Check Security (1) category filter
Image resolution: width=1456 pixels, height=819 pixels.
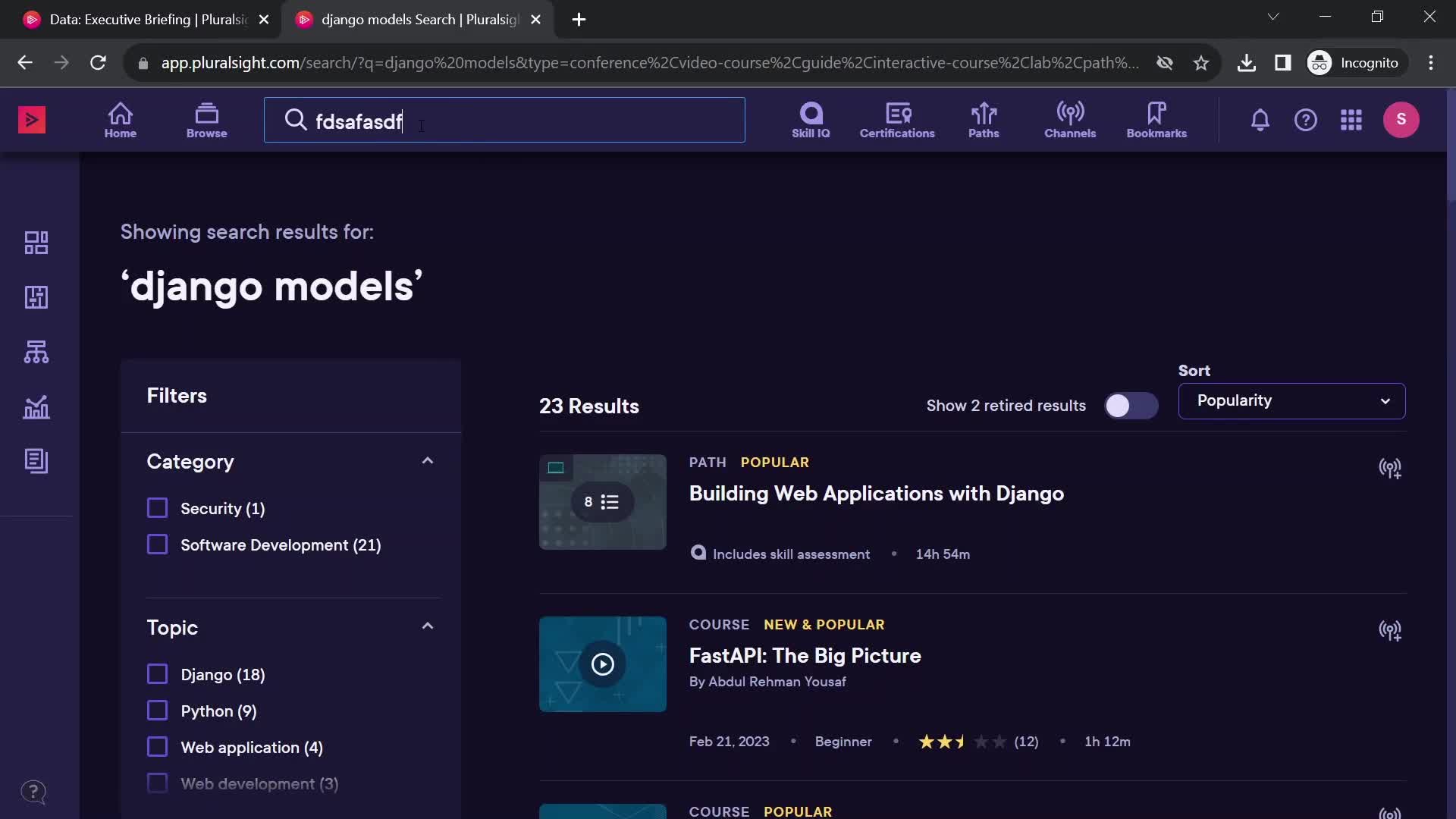(x=157, y=508)
